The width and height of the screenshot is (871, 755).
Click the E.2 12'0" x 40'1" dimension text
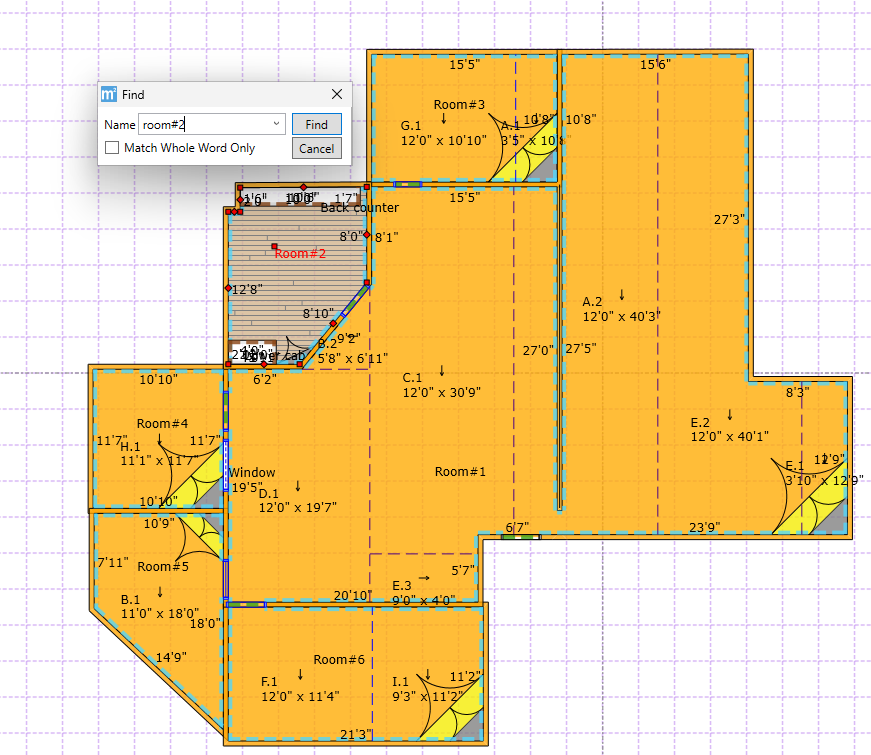click(729, 429)
